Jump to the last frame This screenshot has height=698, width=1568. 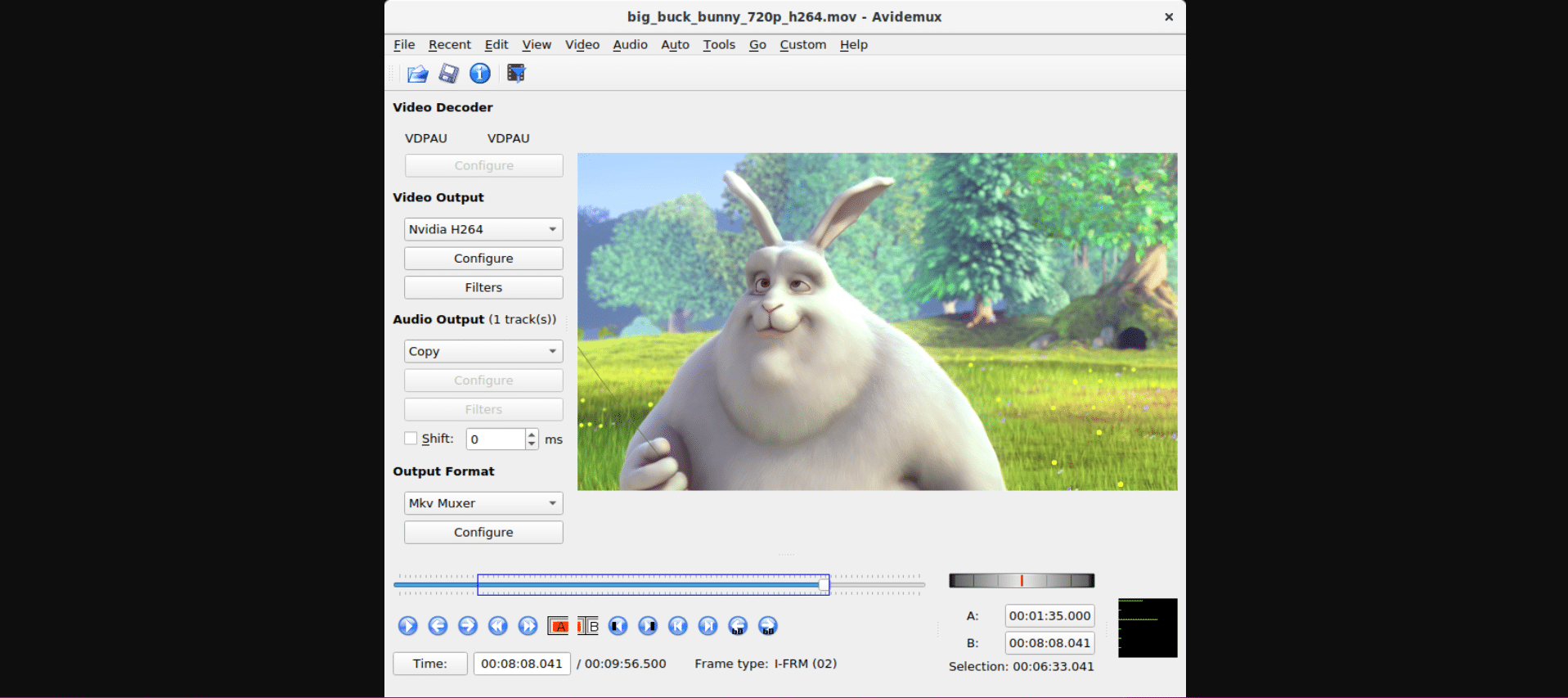(708, 626)
